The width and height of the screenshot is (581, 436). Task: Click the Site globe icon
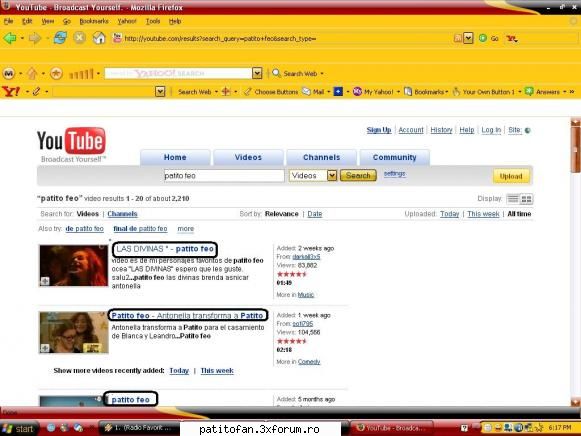pyautogui.click(x=528, y=130)
